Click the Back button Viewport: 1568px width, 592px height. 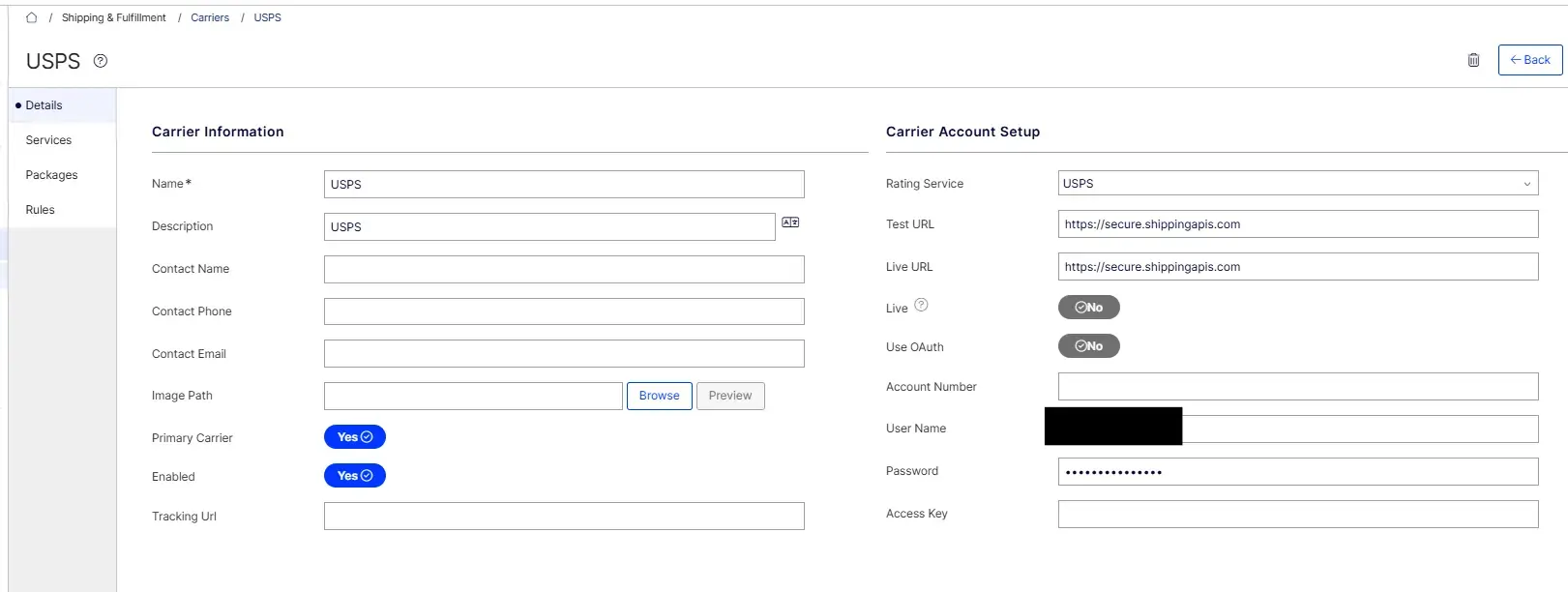coord(1530,60)
